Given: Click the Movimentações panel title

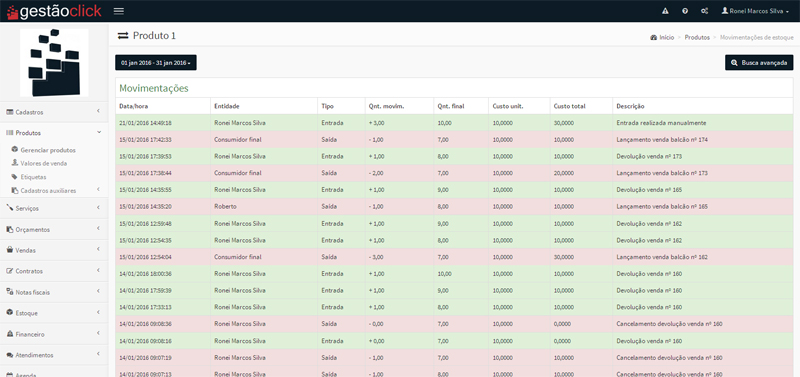Looking at the screenshot, I should (x=154, y=88).
